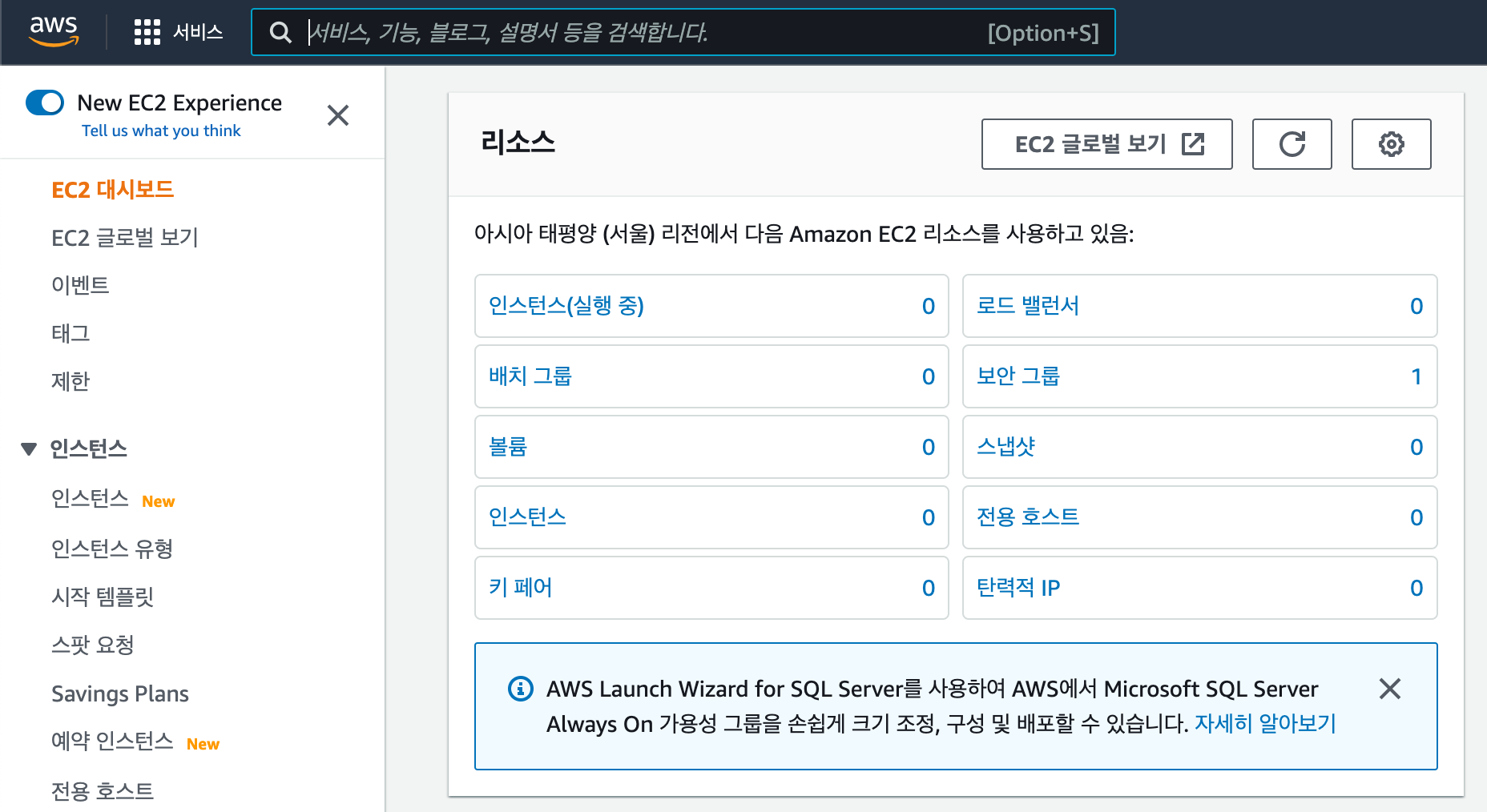1487x812 pixels.
Task: Open 볼륨 resource link
Action: pos(508,447)
